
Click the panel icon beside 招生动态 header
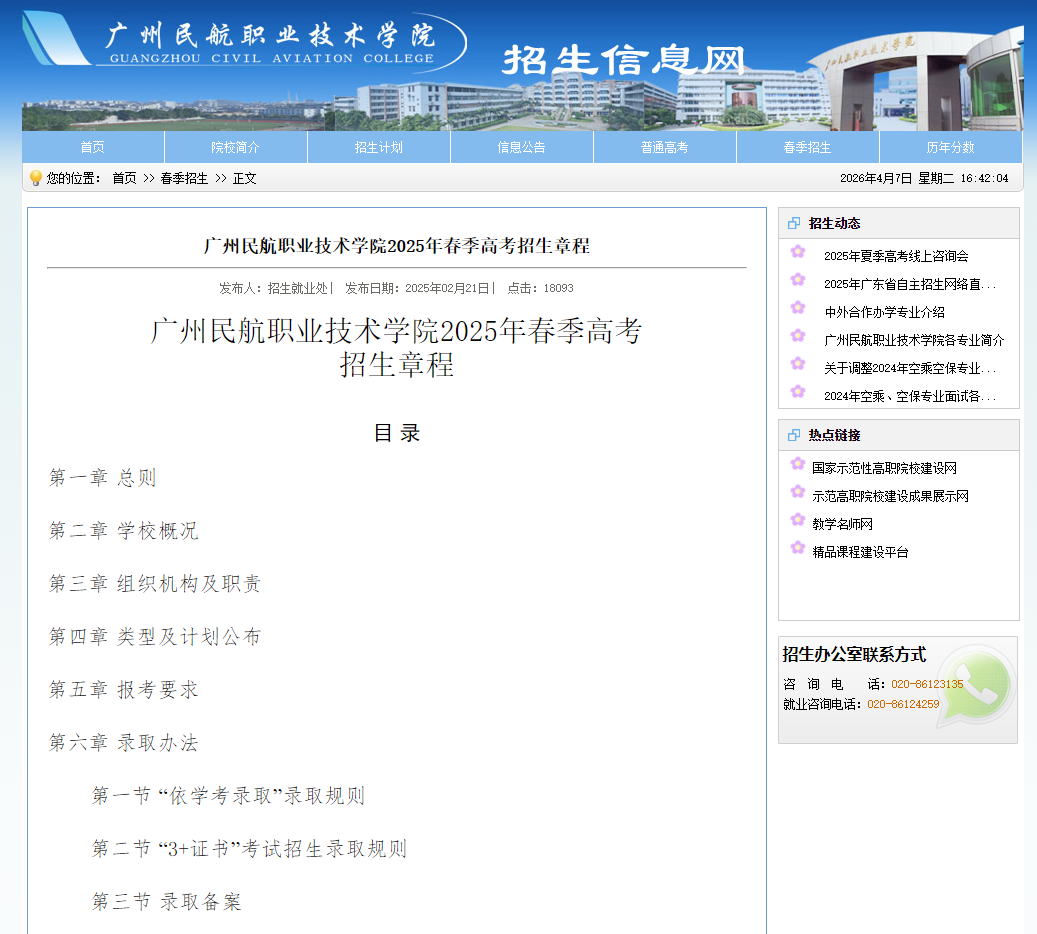coord(793,223)
